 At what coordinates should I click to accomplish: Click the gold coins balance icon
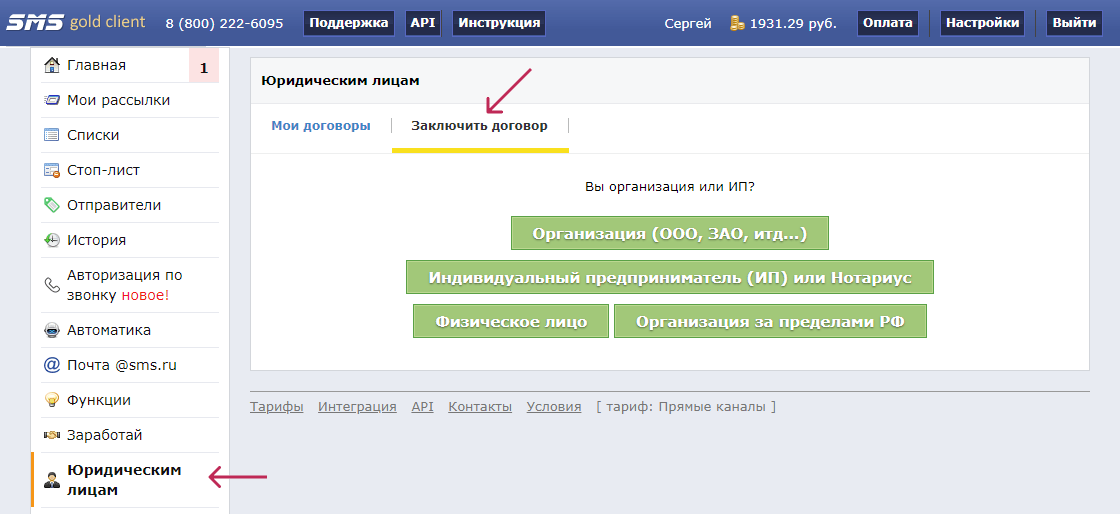click(737, 23)
